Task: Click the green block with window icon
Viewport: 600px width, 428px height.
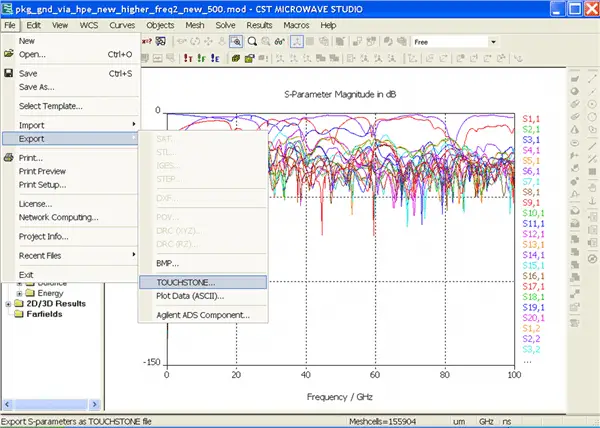Action: click(249, 59)
